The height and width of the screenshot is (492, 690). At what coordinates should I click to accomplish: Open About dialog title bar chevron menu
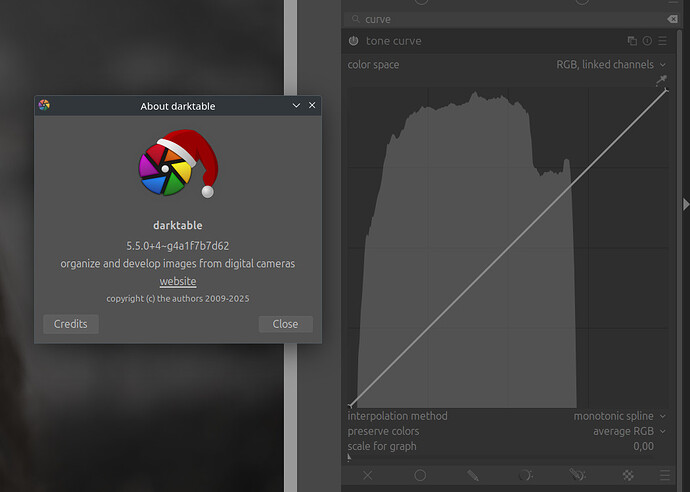(296, 106)
